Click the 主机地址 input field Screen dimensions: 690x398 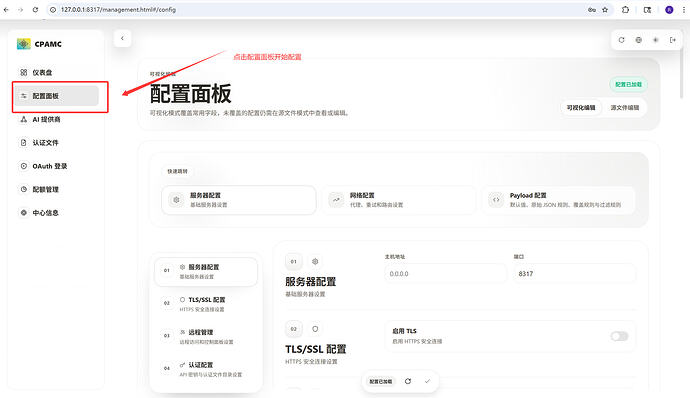coord(446,274)
